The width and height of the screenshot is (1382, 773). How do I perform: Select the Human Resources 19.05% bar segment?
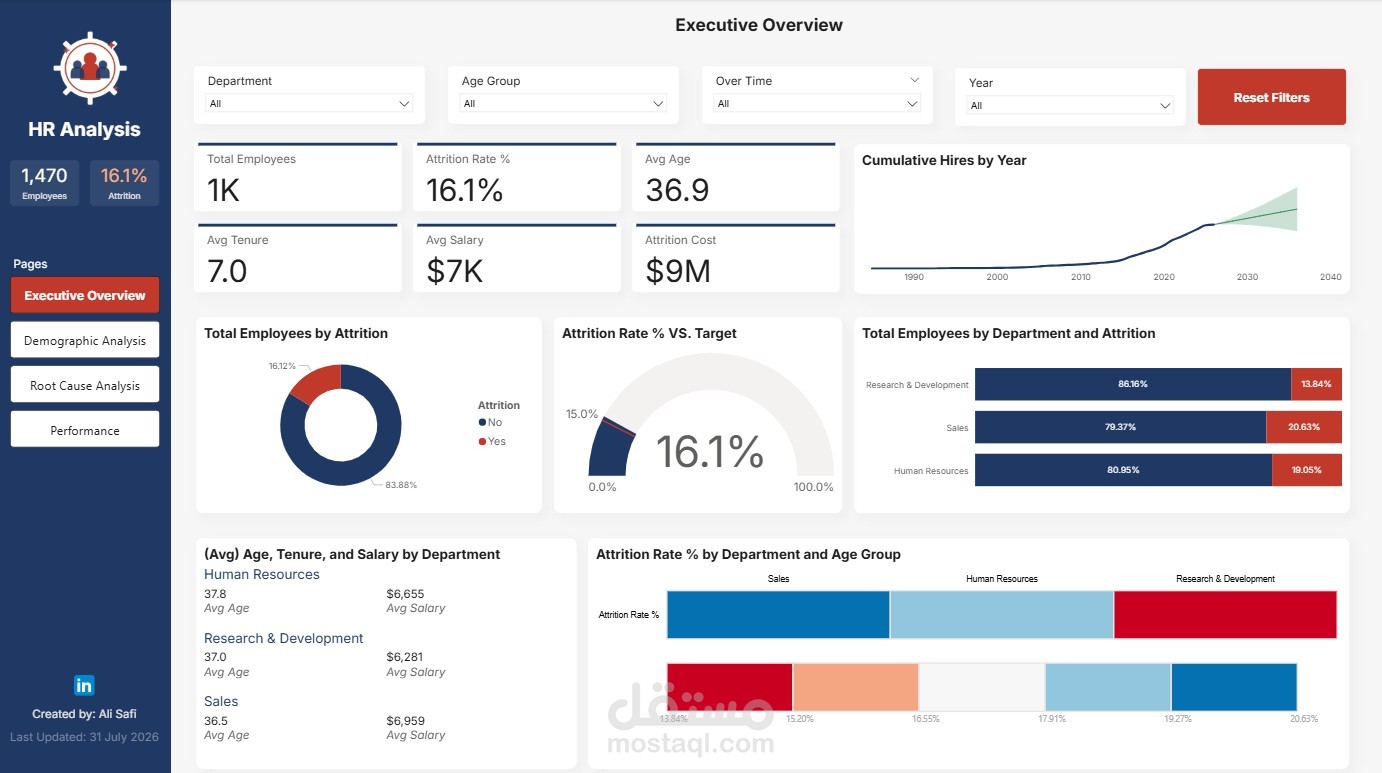1307,470
